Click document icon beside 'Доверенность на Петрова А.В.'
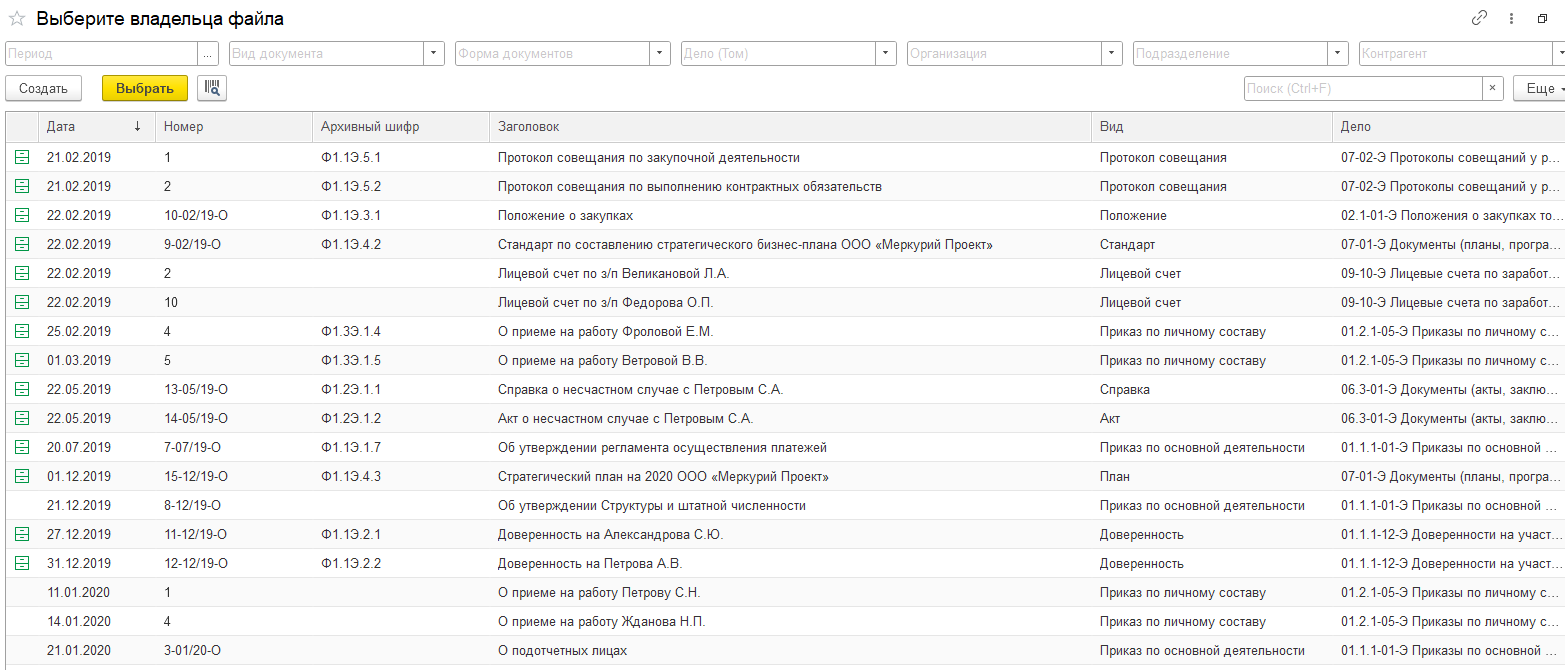The width and height of the screenshot is (1565, 670). [x=22, y=563]
